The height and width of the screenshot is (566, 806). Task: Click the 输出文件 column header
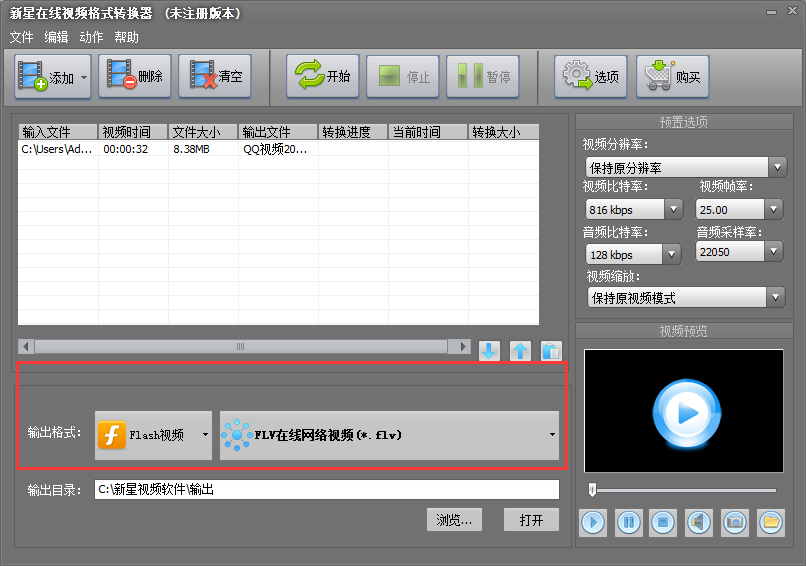tap(278, 132)
